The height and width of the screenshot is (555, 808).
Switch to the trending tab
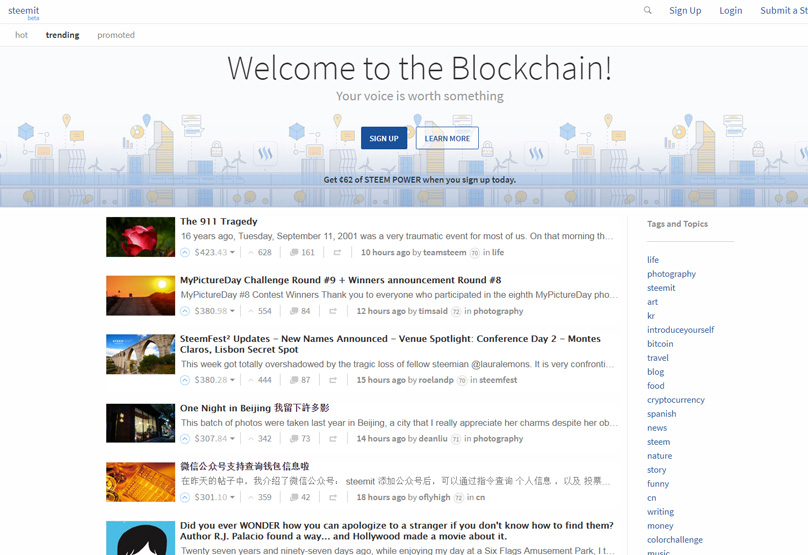62,35
